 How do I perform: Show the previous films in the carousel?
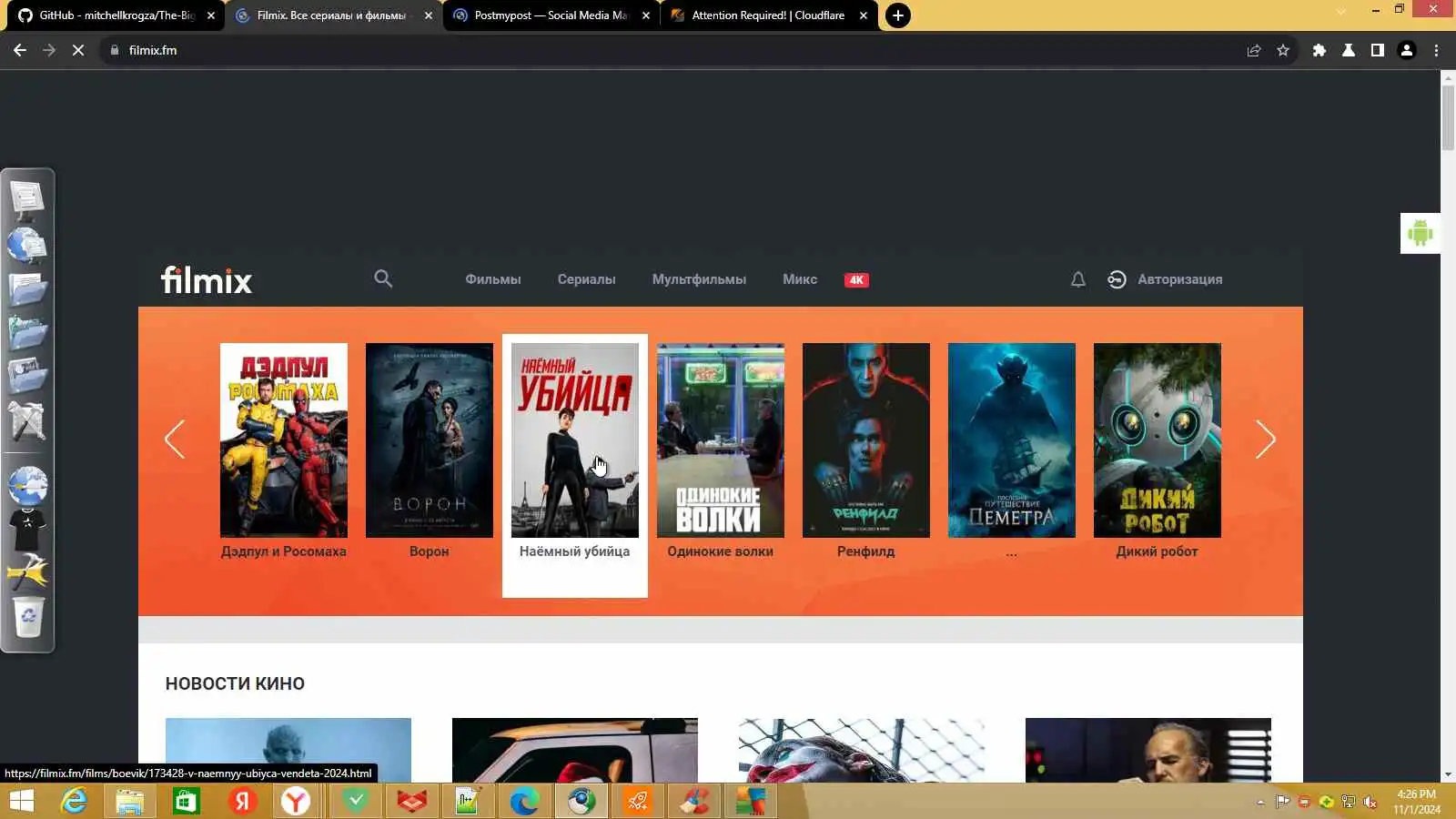pyautogui.click(x=175, y=440)
